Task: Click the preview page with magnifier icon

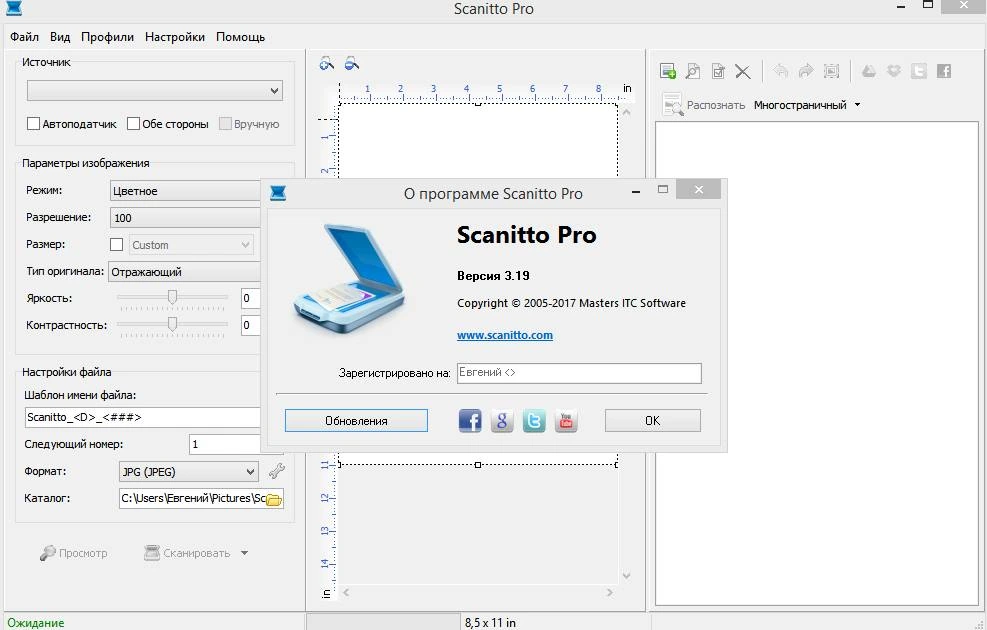Action: (x=693, y=71)
